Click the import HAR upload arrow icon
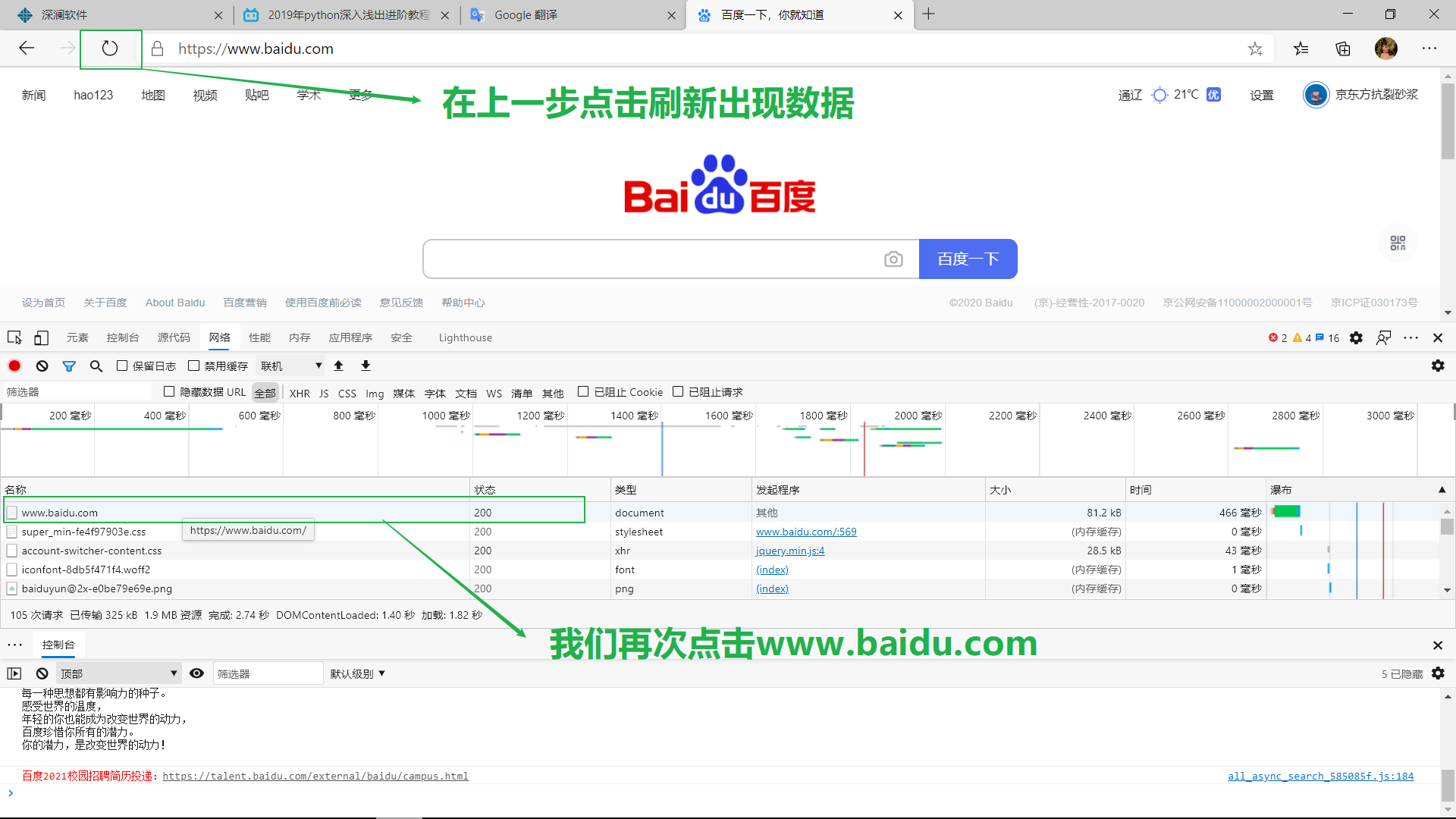 pos(339,366)
